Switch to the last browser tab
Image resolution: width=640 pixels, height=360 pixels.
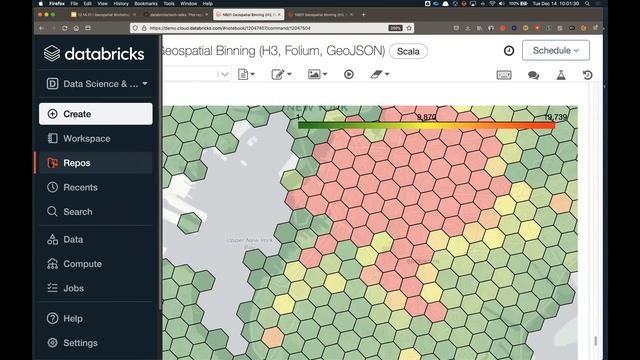pos(321,15)
